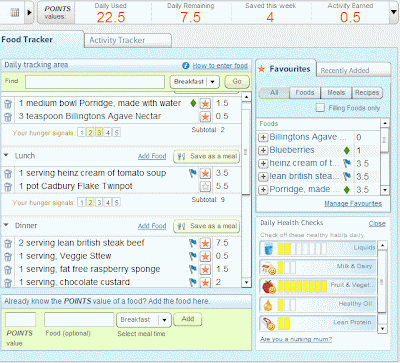Filter favourites by Foods
This screenshot has width=400, height=363.
[x=305, y=93]
